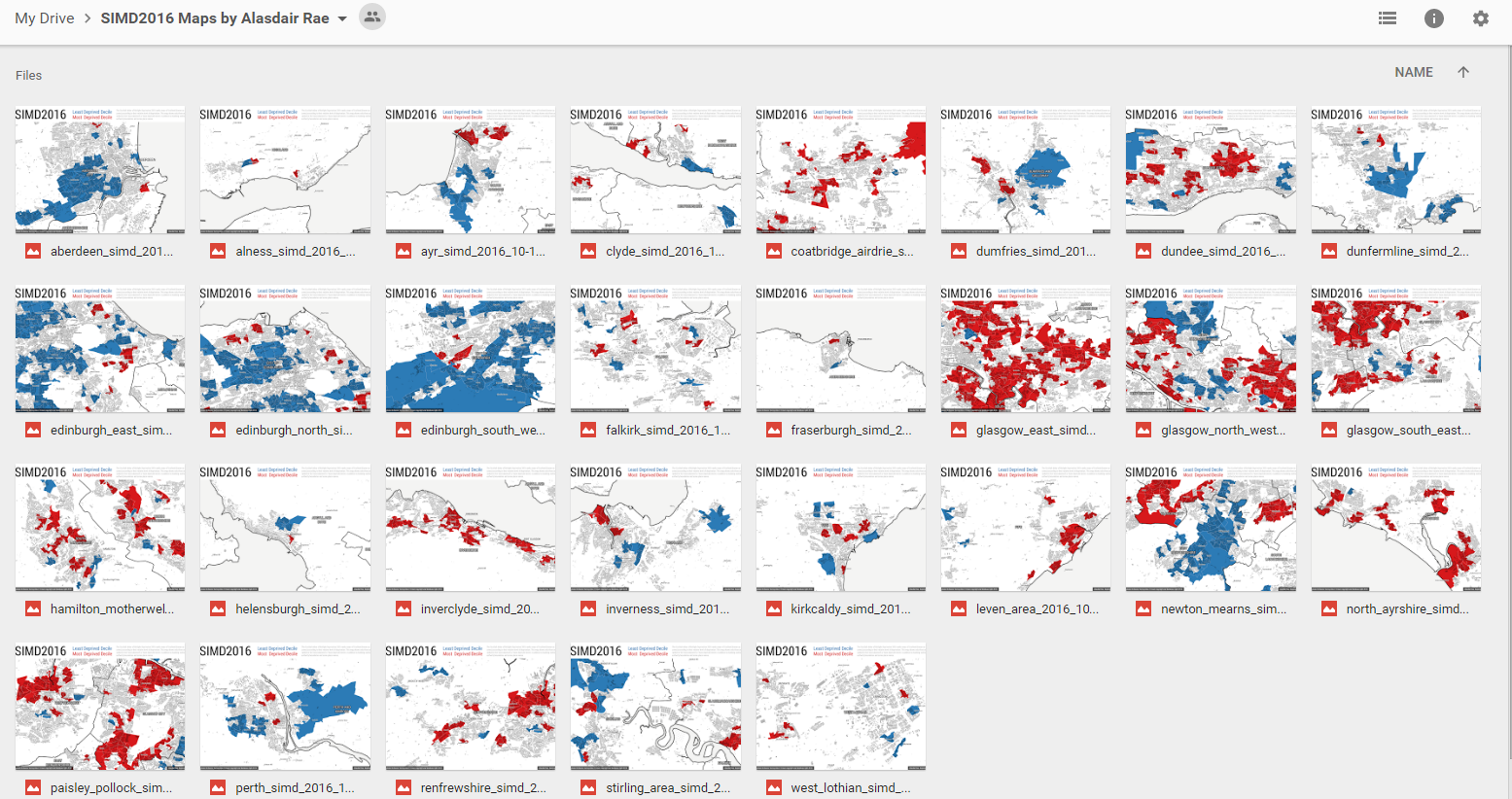Viewport: 1512px width, 799px height.
Task: Open the inverness_simd_201 map thumbnail
Action: 655,527
